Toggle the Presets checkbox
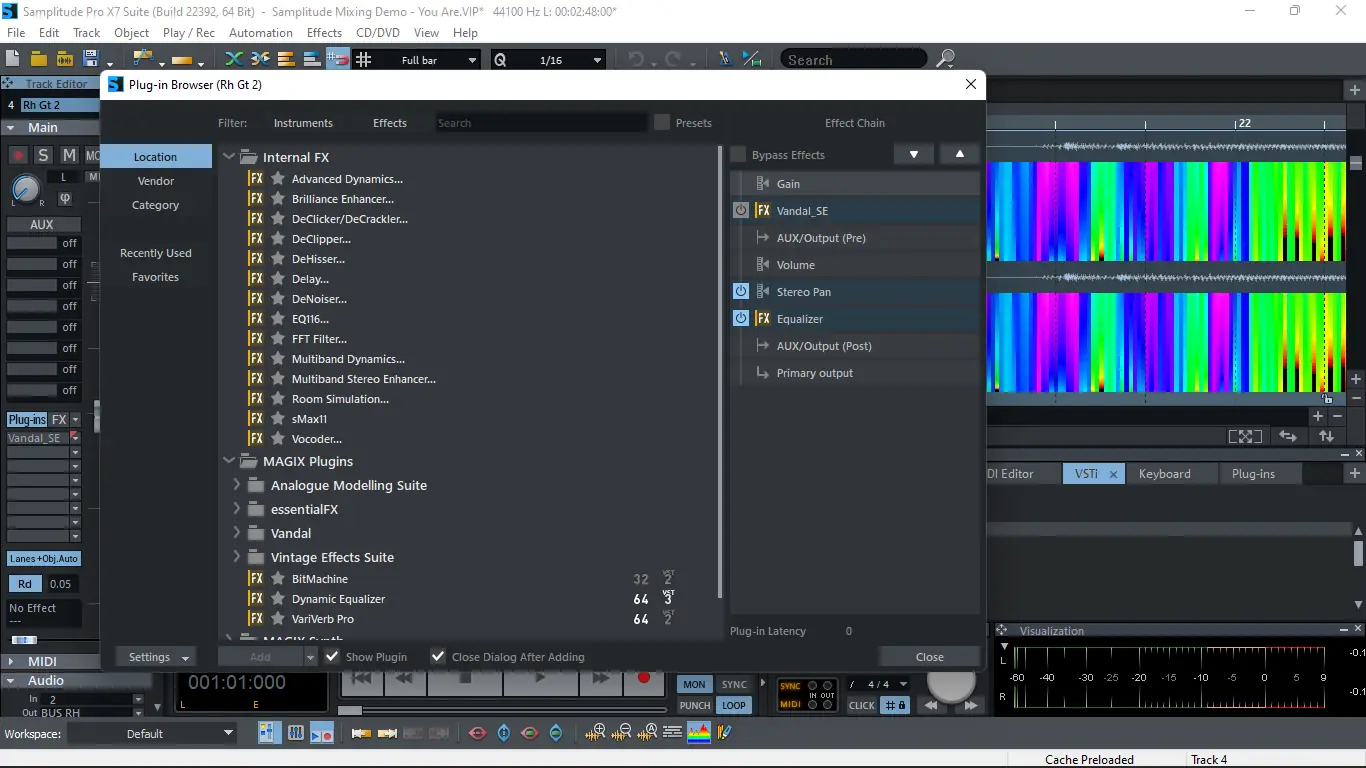This screenshot has height=768, width=1366. [x=662, y=123]
